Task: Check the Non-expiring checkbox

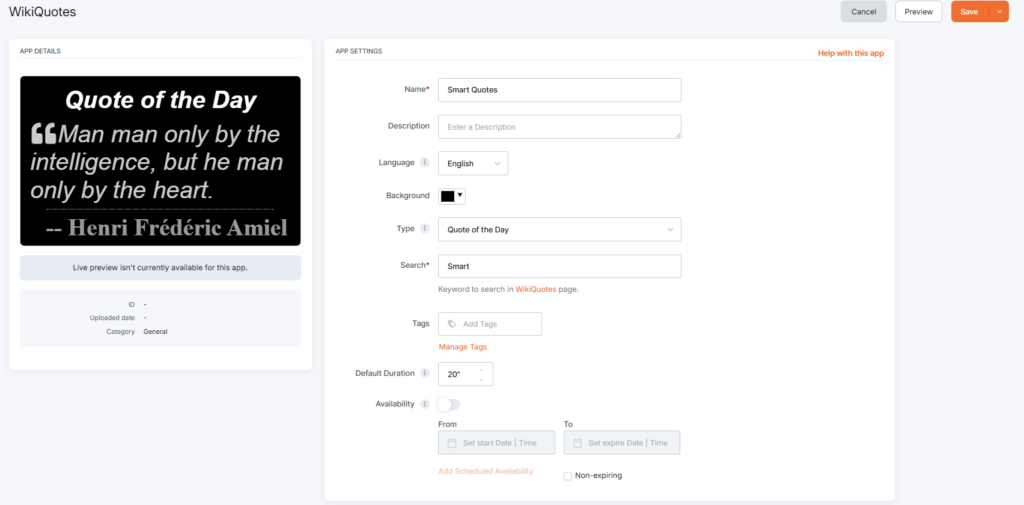Action: (568, 476)
